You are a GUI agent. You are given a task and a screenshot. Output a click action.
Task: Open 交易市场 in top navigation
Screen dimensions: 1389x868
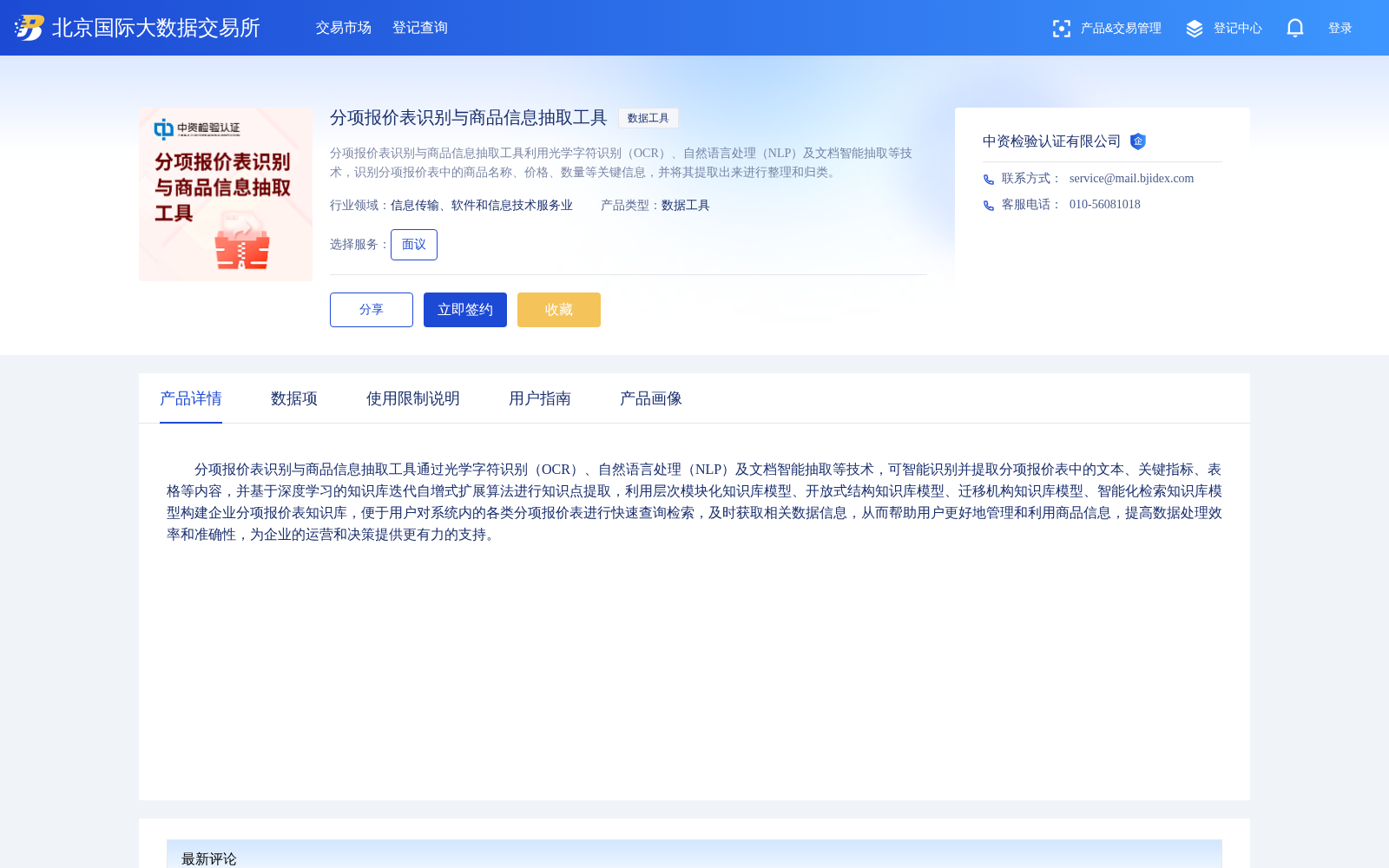click(x=344, y=28)
